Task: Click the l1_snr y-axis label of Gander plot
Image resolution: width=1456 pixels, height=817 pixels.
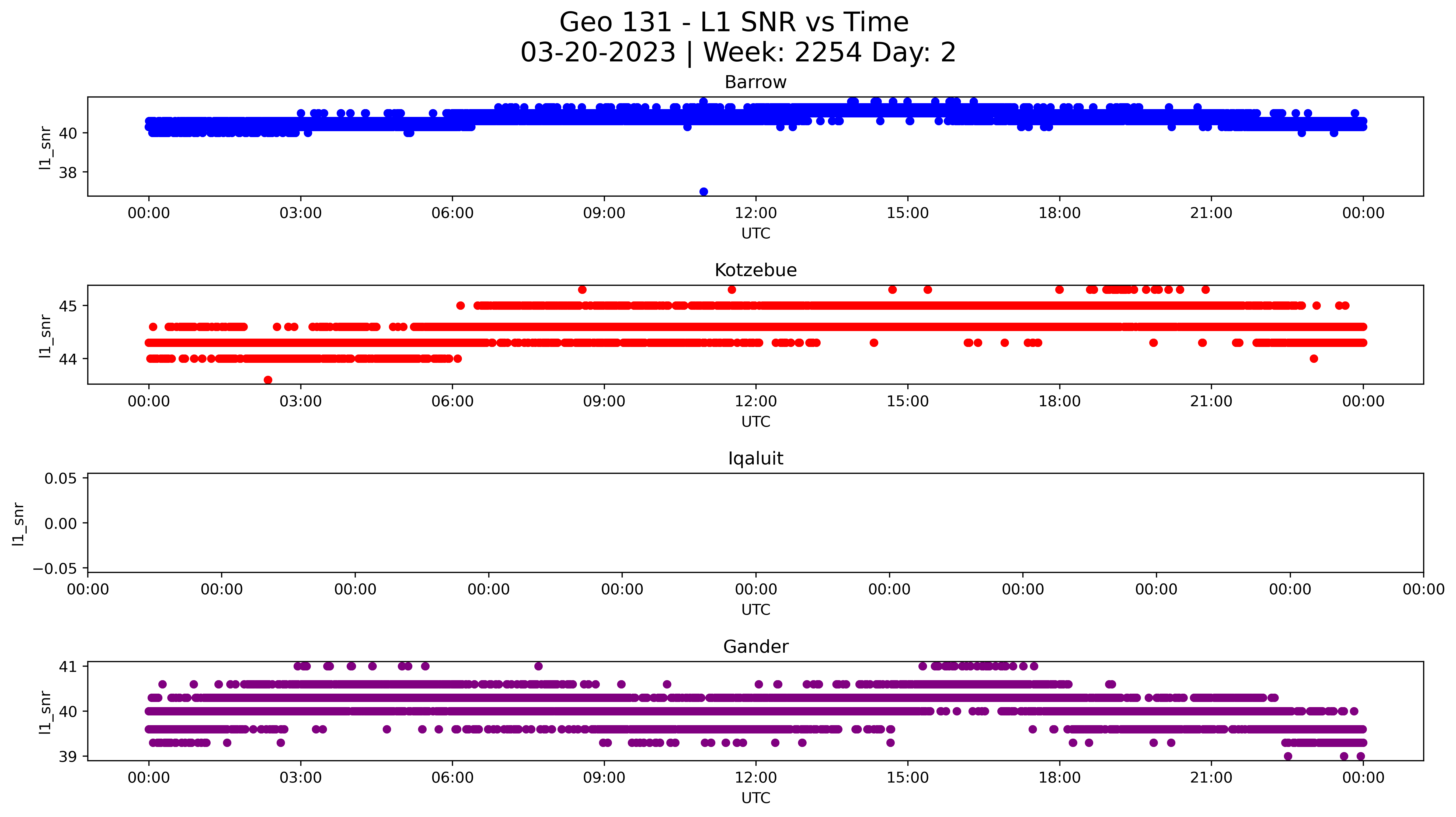Action: [x=45, y=712]
